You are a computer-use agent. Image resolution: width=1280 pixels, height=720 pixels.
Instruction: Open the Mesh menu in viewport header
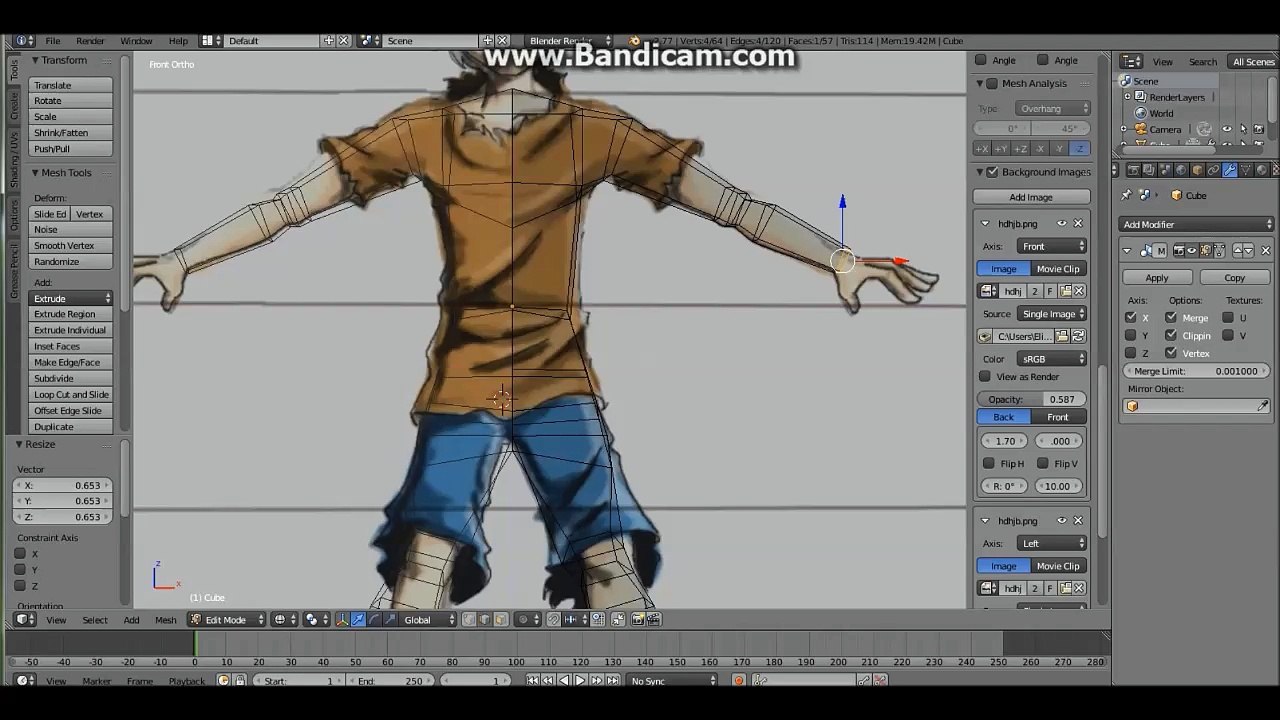(166, 620)
